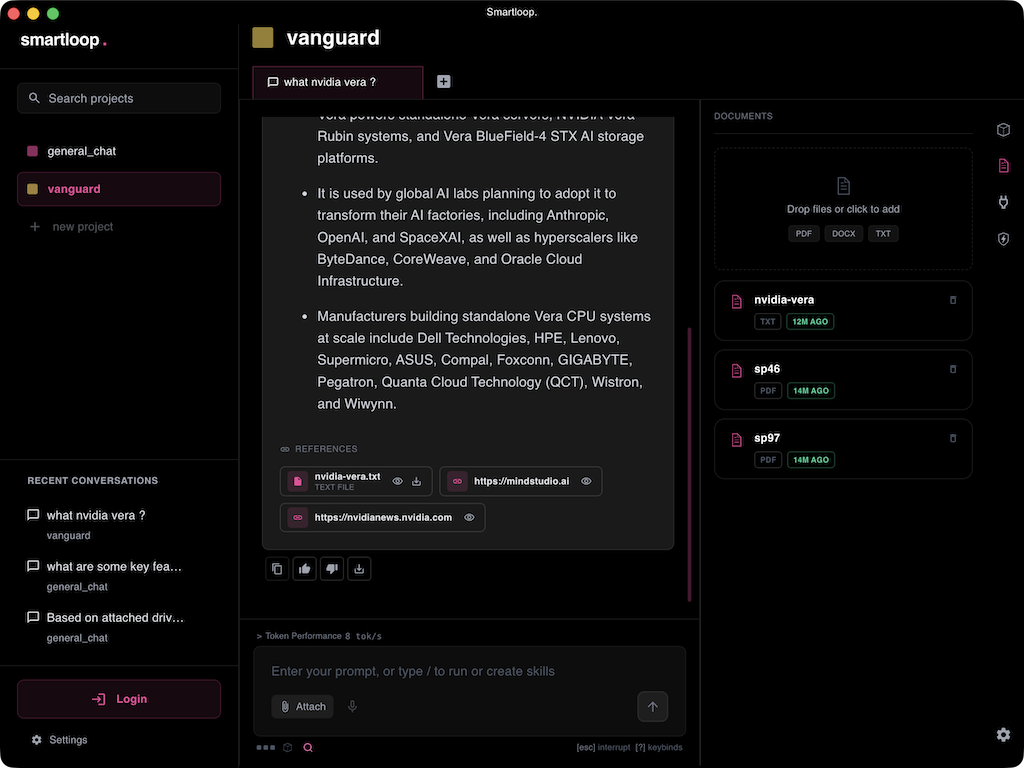This screenshot has height=768, width=1024.
Task: Click the chat scrollbar
Action: (x=689, y=464)
